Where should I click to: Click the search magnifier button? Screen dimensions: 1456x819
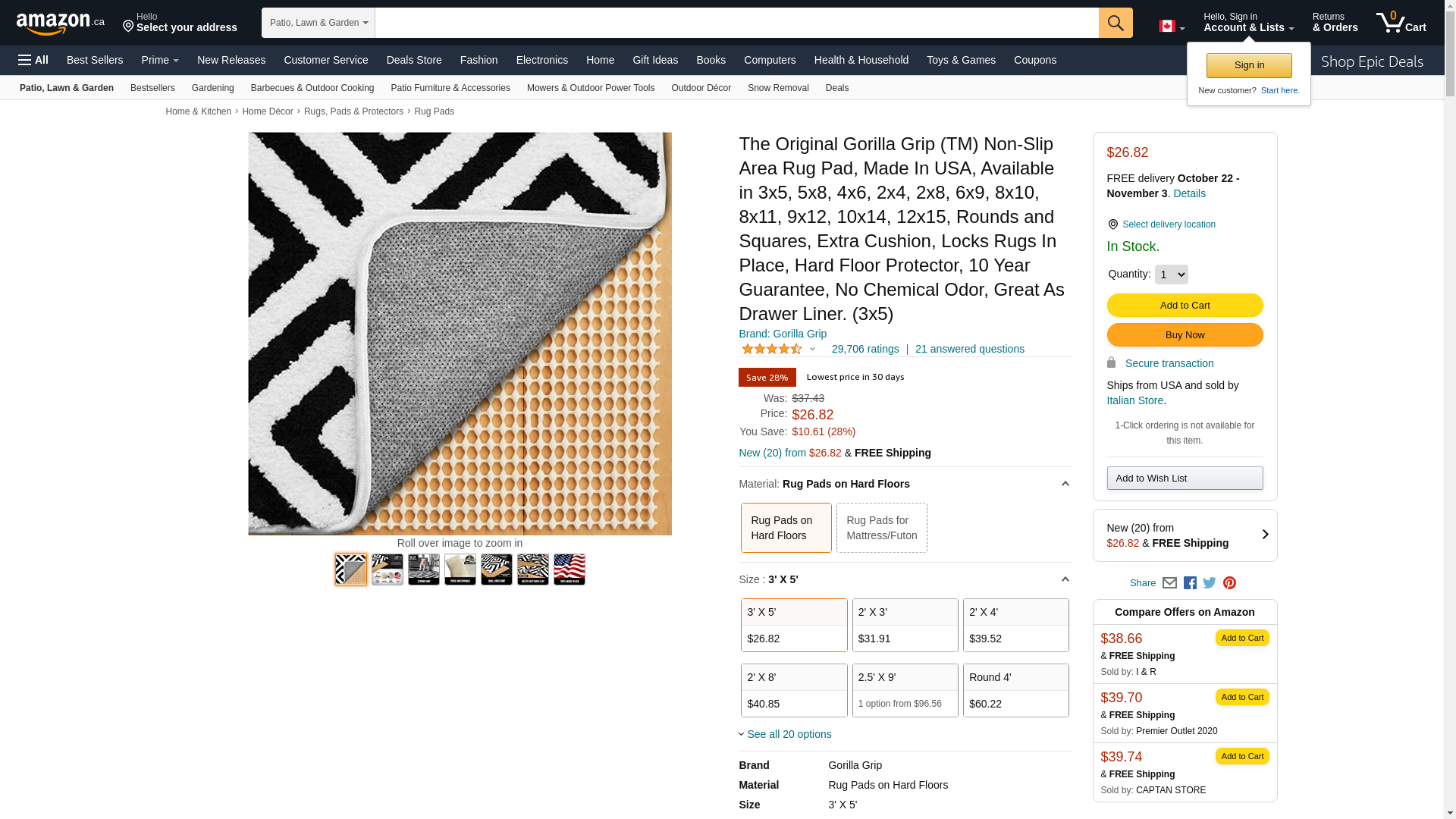(x=1116, y=23)
